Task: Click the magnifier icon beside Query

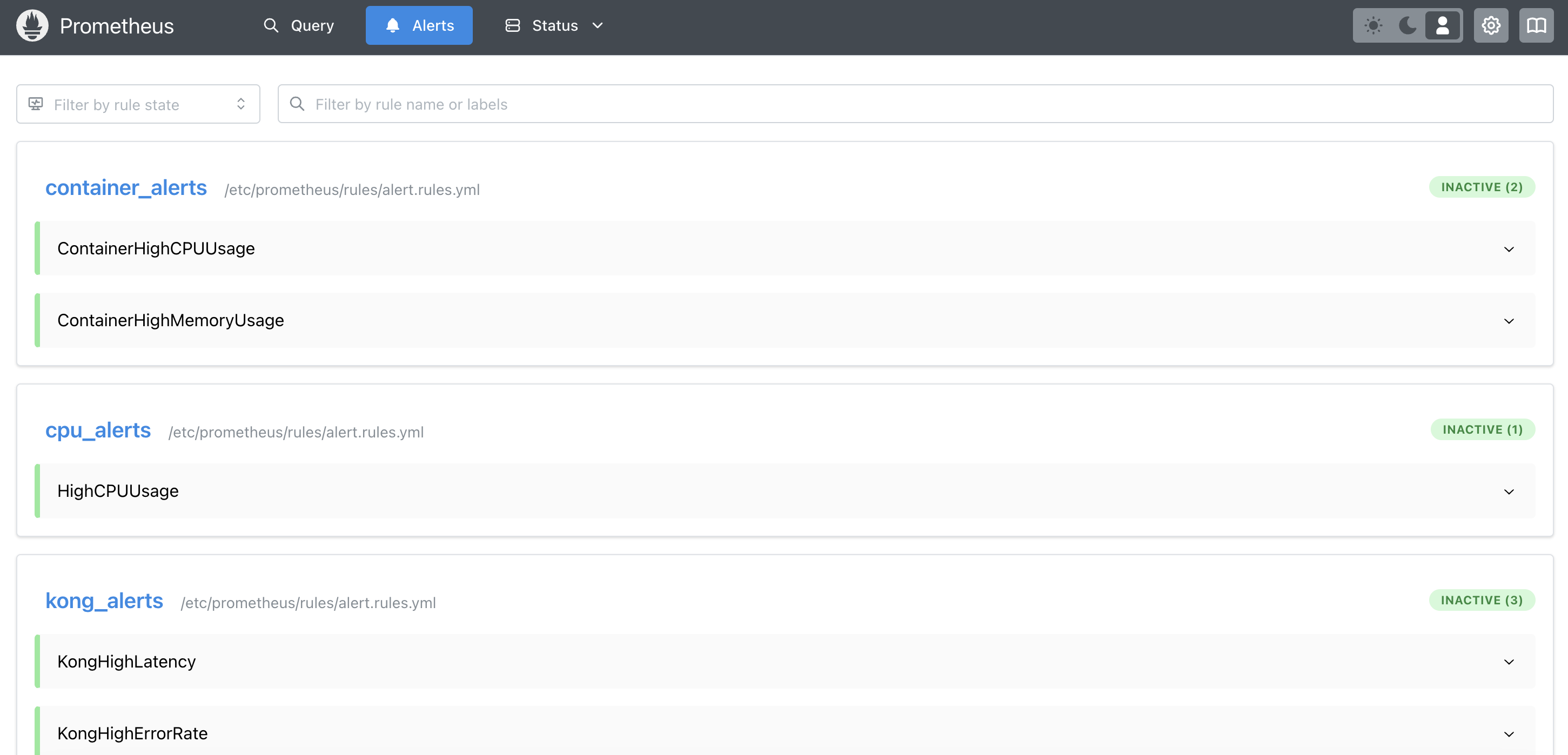Action: tap(271, 25)
